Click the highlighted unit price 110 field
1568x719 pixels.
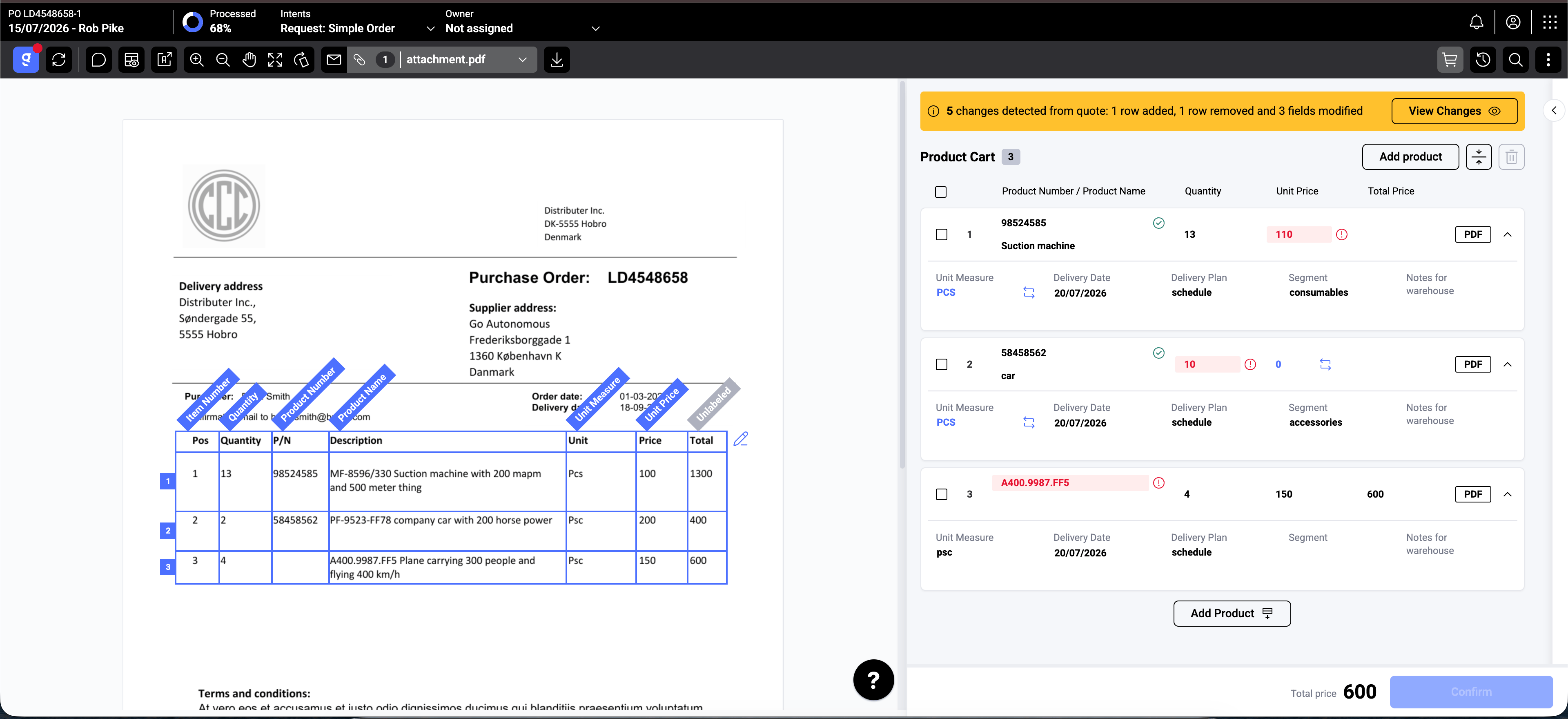[1298, 234]
